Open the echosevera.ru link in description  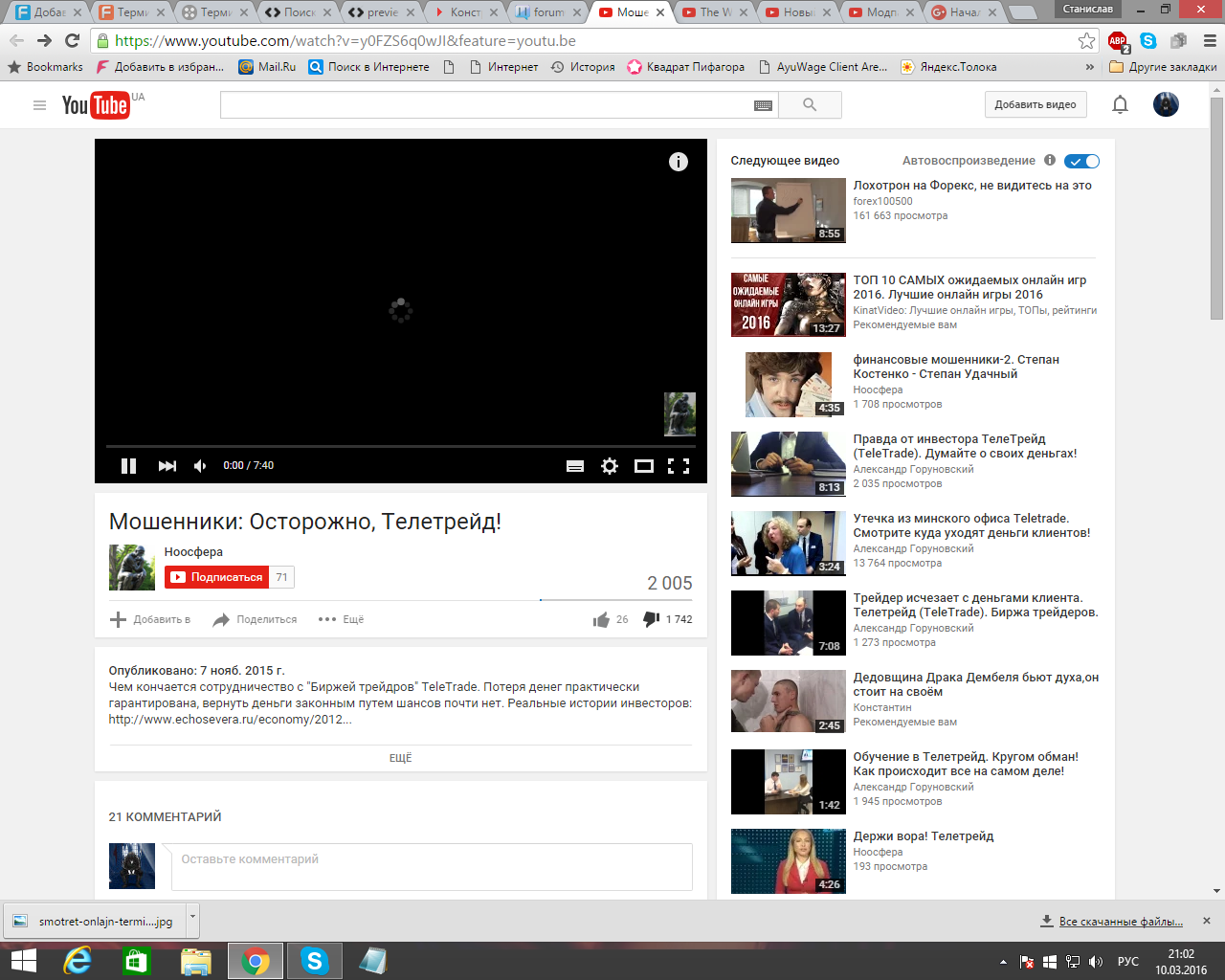[x=230, y=720]
